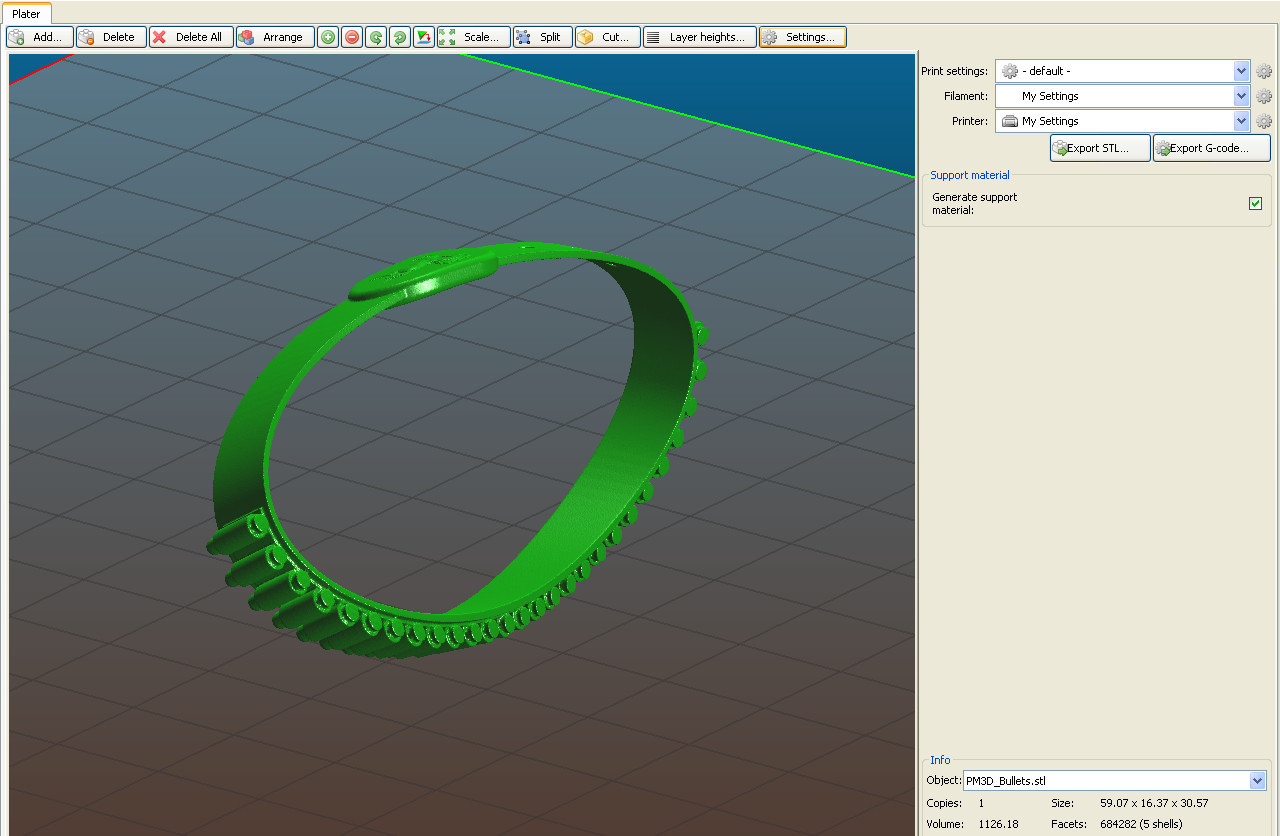Click the red minus icon to remove a copy
The image size is (1280, 836).
[352, 37]
